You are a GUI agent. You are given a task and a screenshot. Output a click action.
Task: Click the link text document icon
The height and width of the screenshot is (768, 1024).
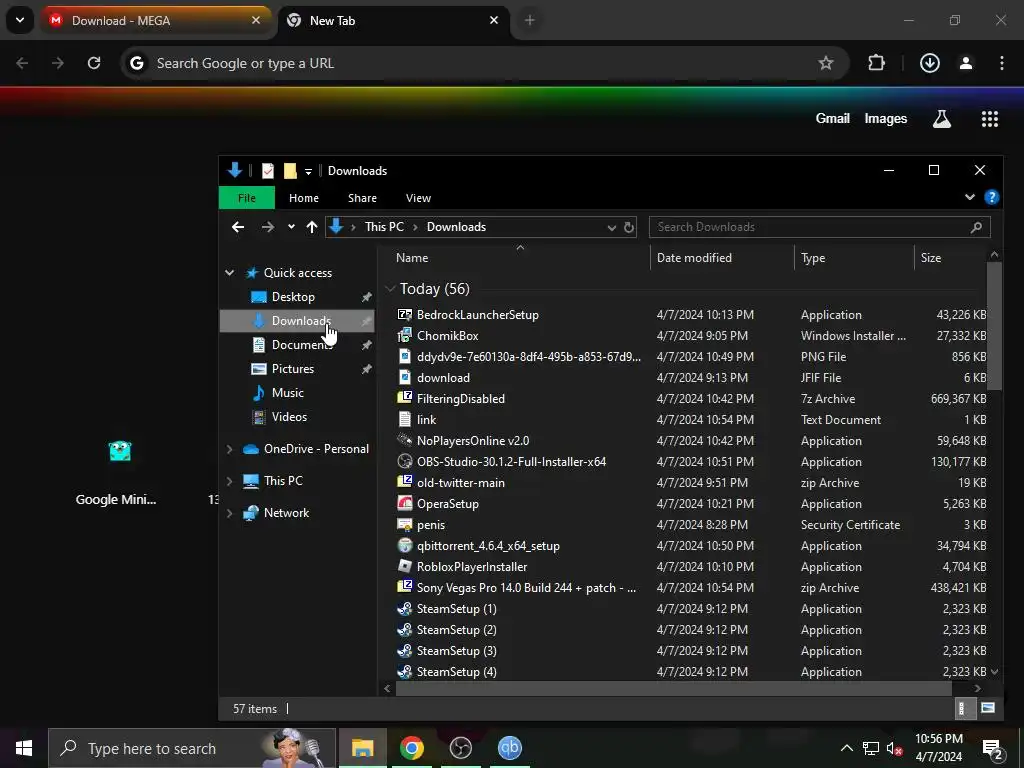tap(405, 419)
